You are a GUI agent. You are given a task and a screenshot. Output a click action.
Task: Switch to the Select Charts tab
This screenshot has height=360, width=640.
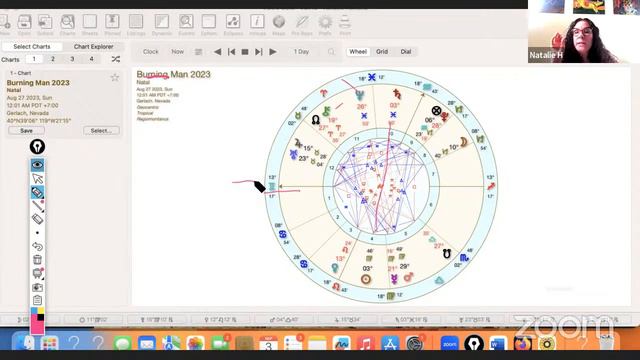32,47
